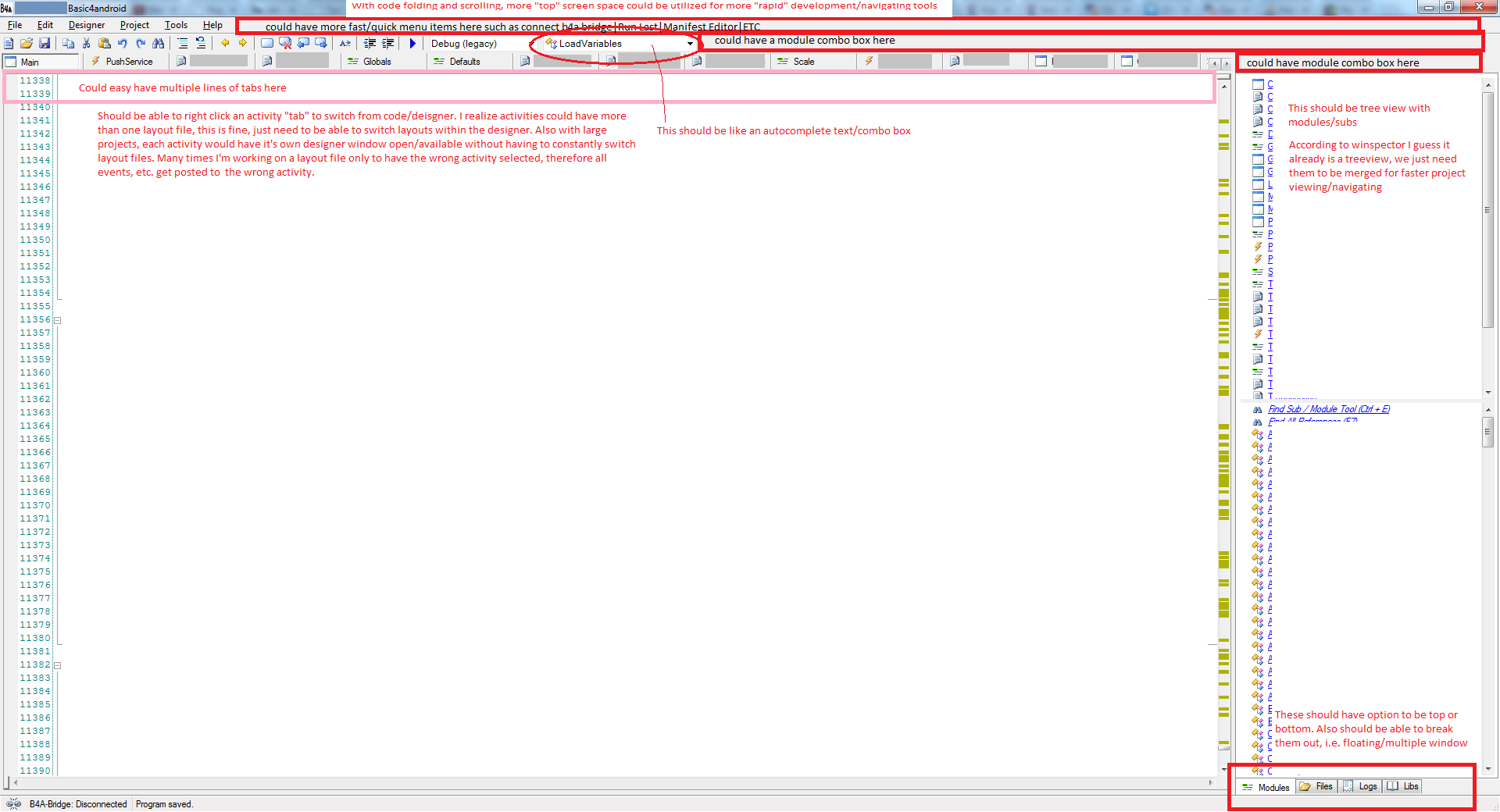Switch to the Main module tab
This screenshot has height=812, width=1500.
pyautogui.click(x=41, y=62)
